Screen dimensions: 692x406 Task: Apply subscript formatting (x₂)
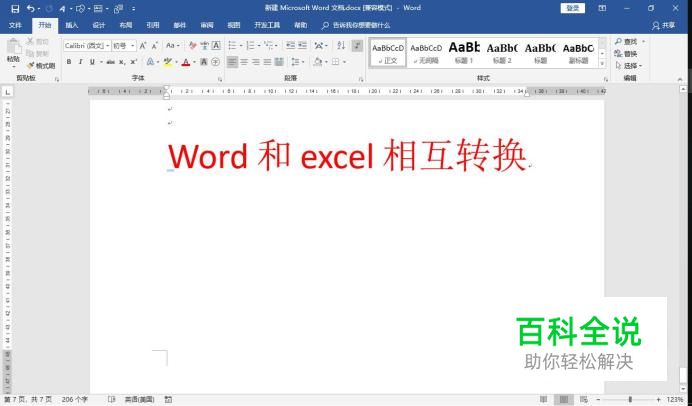(x=122, y=62)
